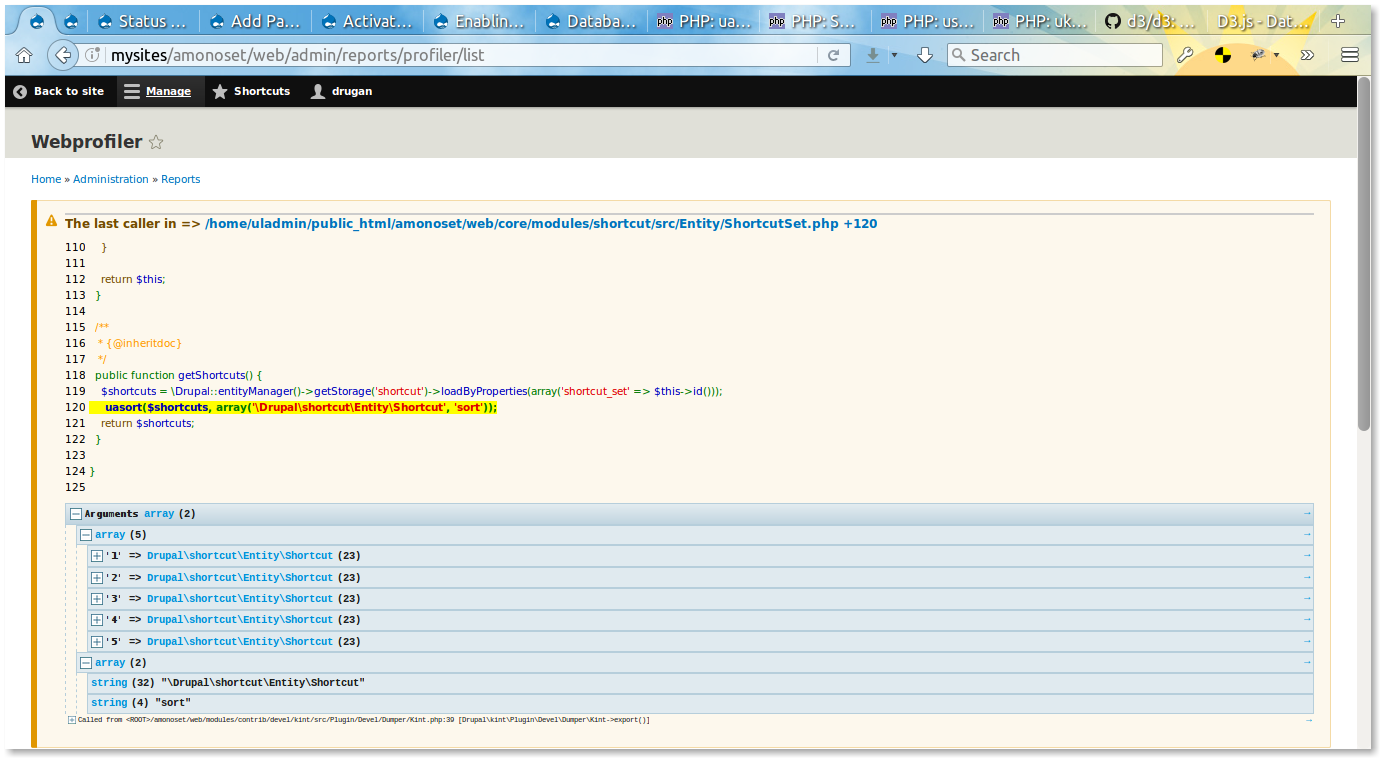Expand the '2' => Shortcut entry
The image size is (1380, 758).
97,578
